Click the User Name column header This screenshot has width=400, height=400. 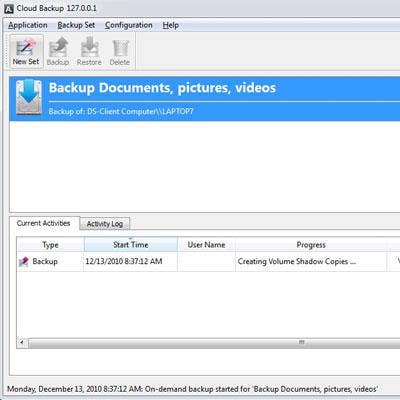pos(206,245)
